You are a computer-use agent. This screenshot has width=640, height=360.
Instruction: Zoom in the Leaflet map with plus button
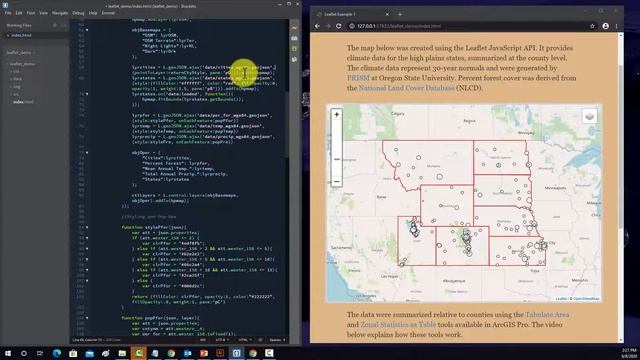click(336, 115)
